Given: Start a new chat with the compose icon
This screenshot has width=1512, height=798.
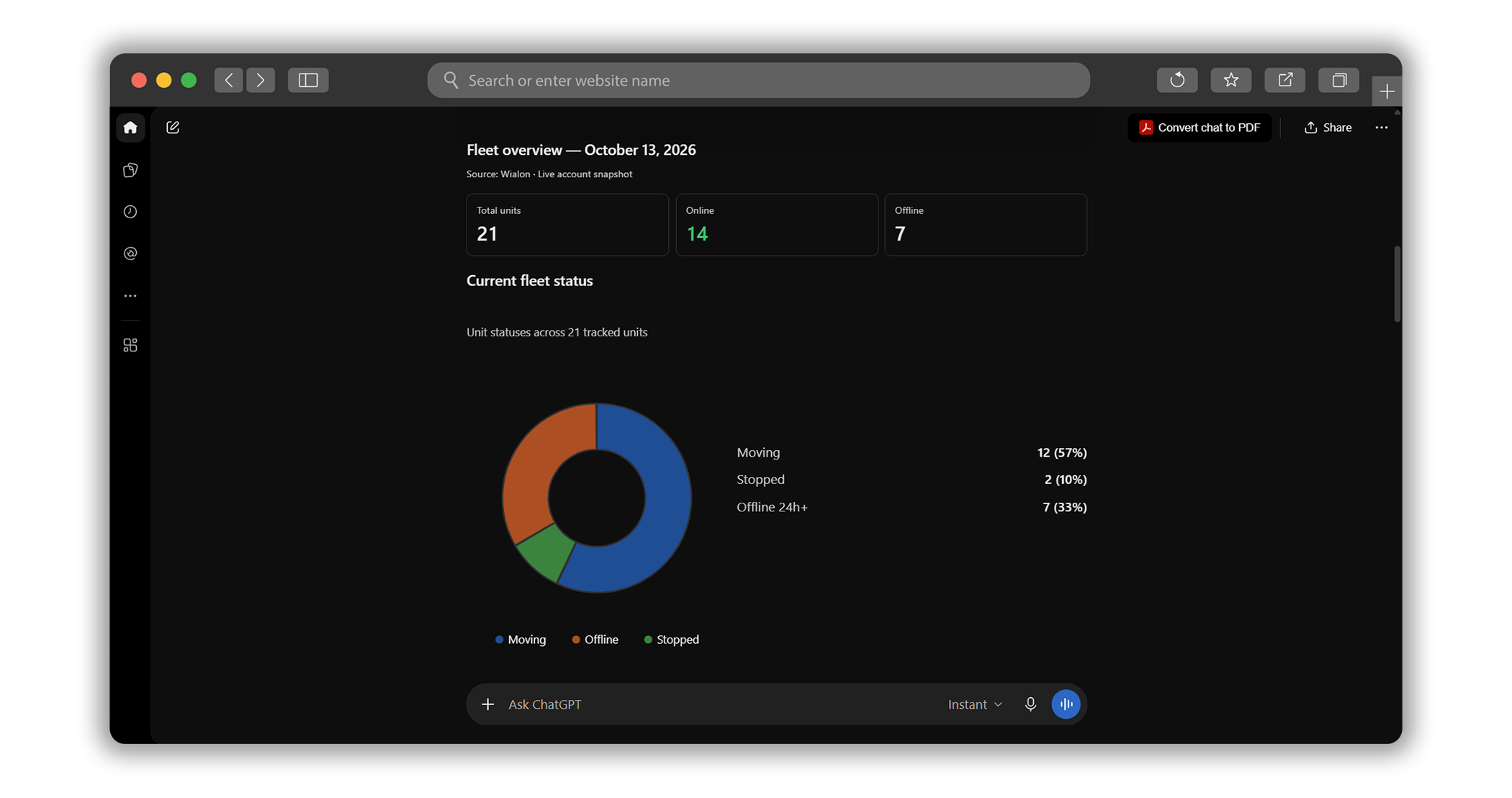Looking at the screenshot, I should [x=173, y=127].
